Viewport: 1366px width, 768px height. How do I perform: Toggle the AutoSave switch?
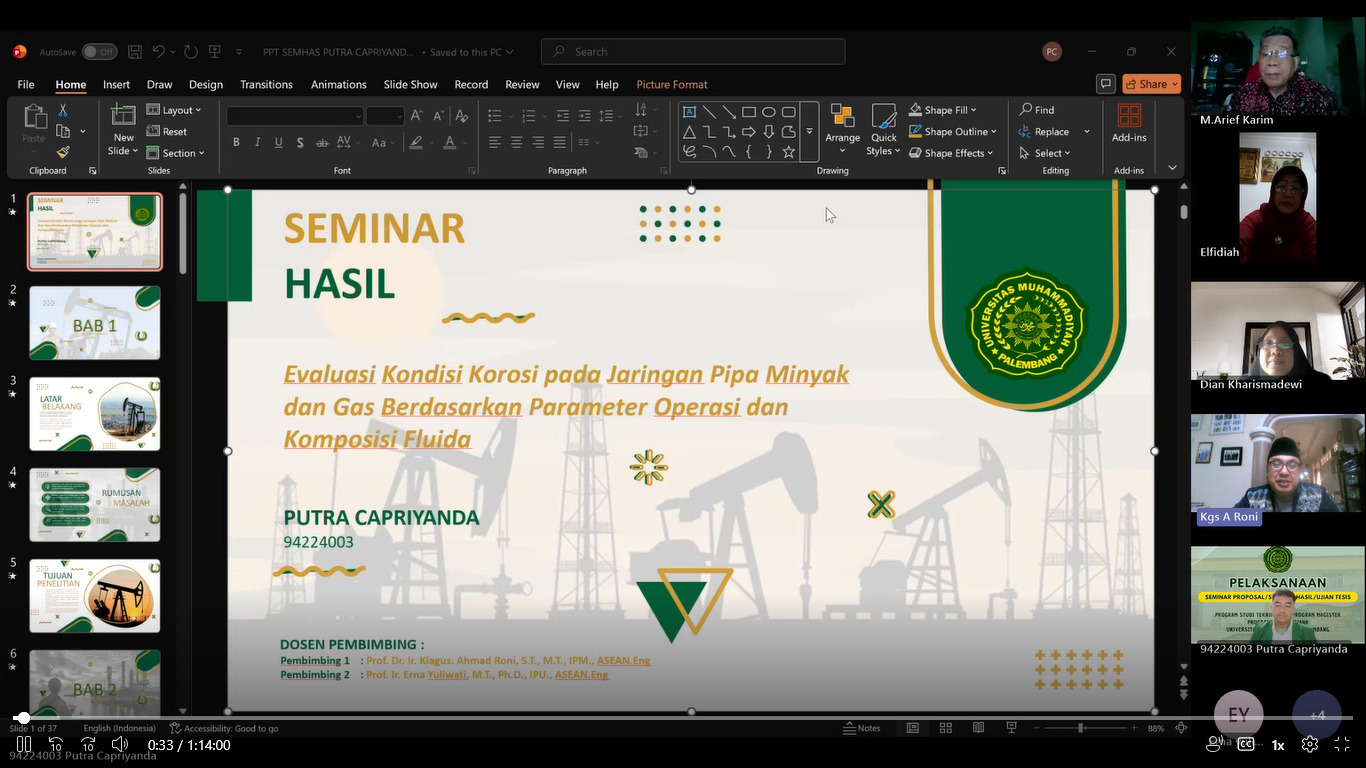pos(99,52)
